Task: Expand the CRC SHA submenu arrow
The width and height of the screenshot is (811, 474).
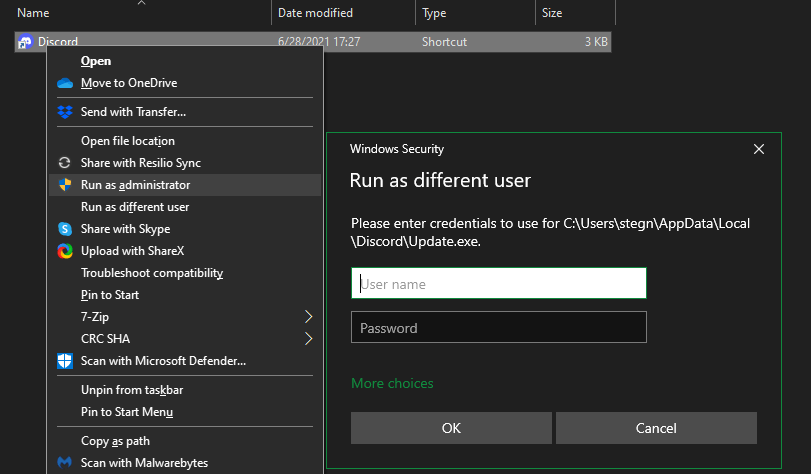Action: tap(308, 339)
